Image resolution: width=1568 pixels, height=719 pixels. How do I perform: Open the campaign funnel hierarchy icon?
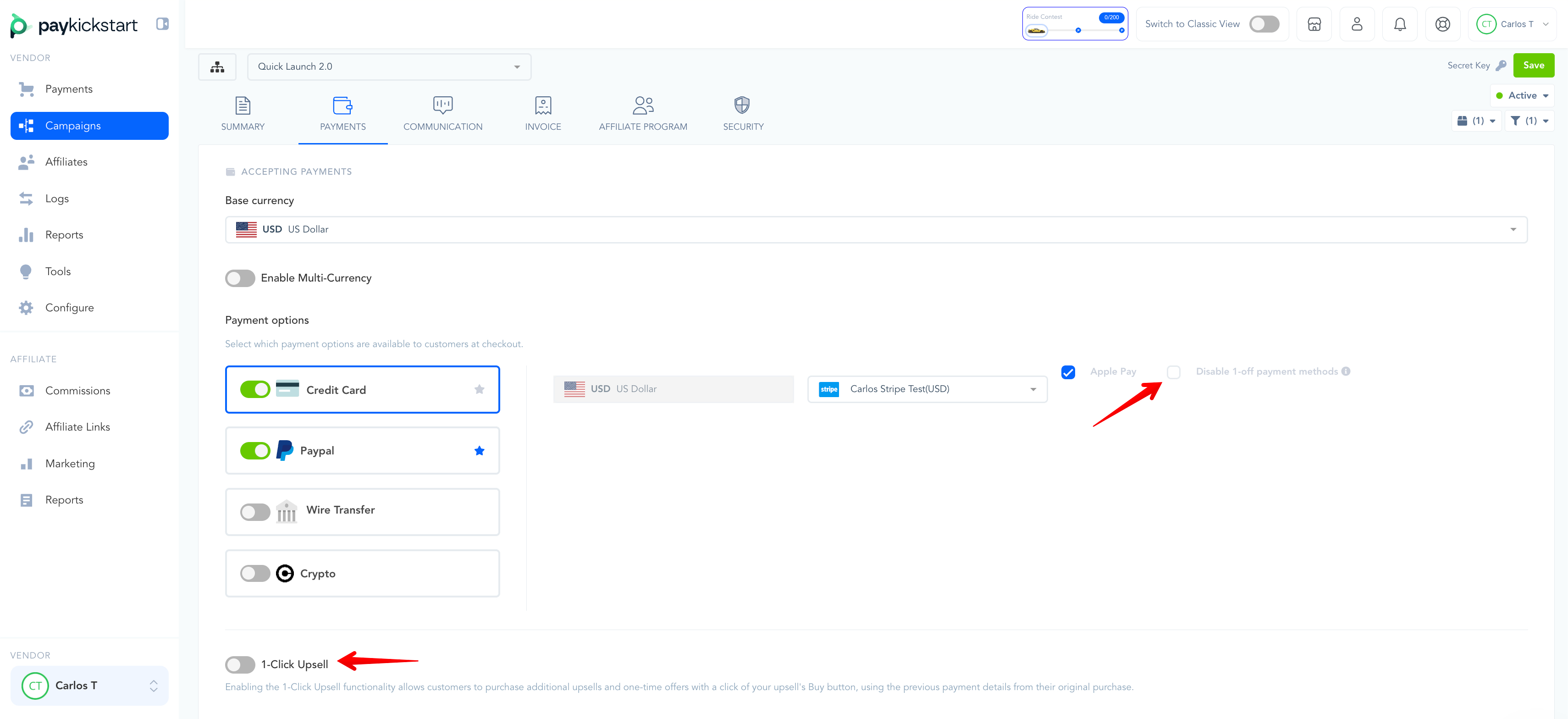(x=217, y=67)
